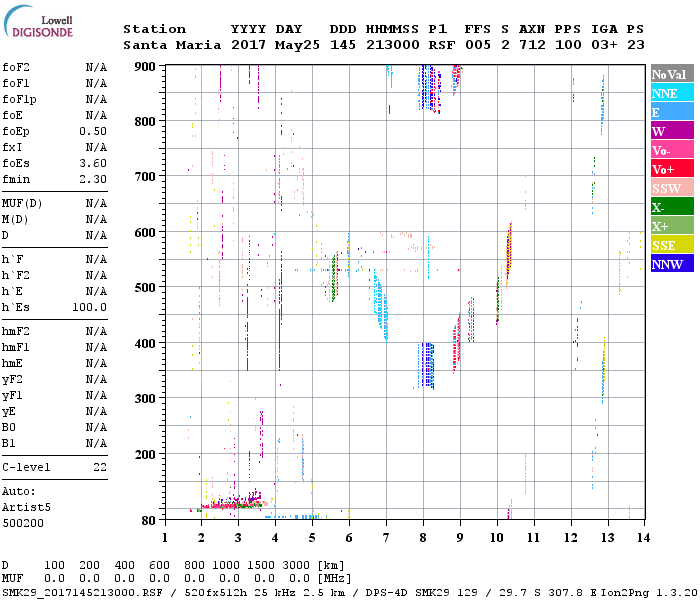The width and height of the screenshot is (700, 600).
Task: Click the AXN value 712
Action: [x=532, y=45]
